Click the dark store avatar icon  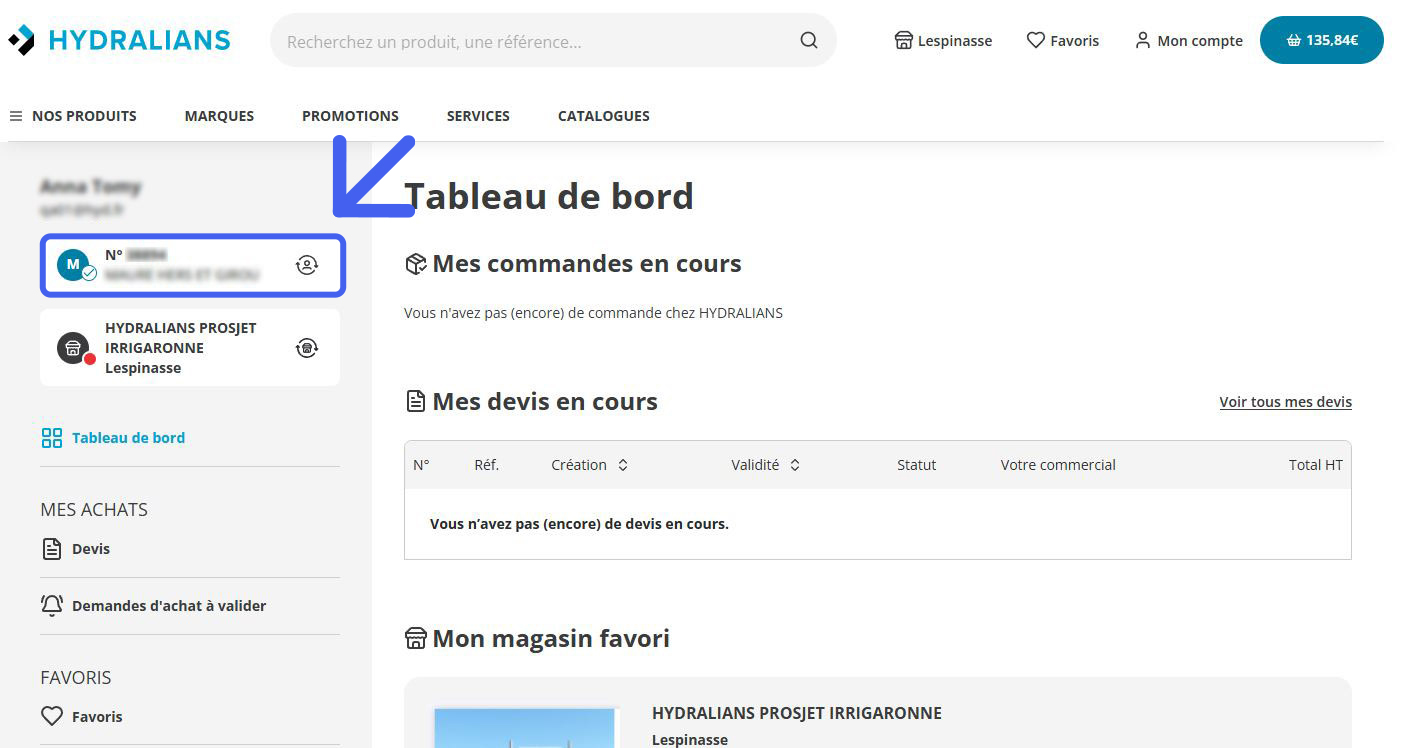point(73,348)
